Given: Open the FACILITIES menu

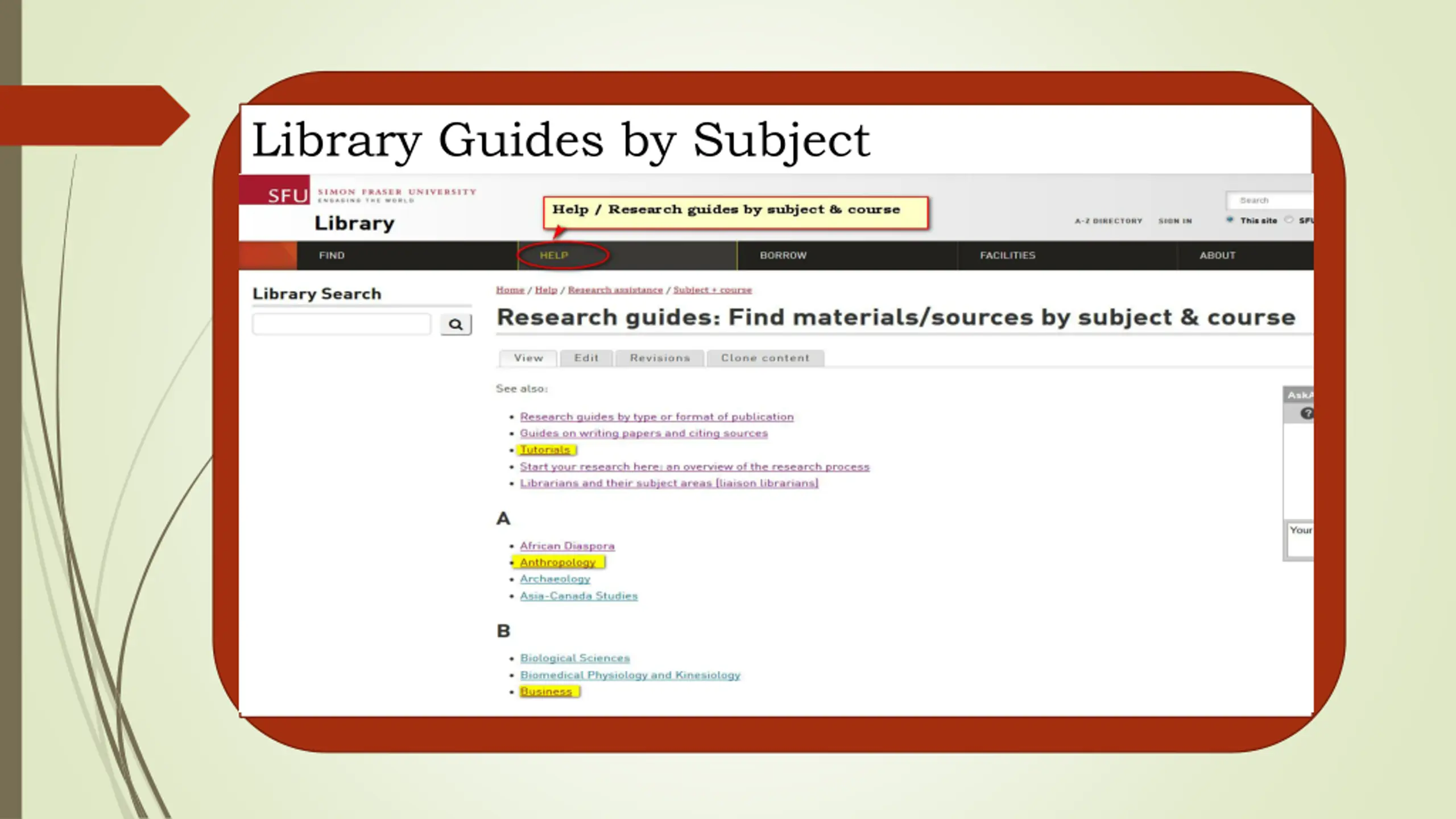Looking at the screenshot, I should 1007,255.
